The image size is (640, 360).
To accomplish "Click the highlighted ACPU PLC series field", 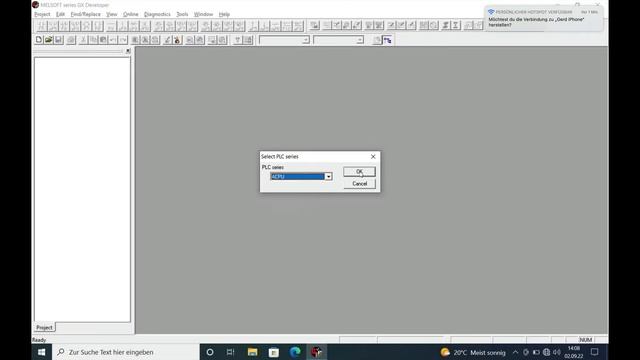I will click(x=298, y=176).
